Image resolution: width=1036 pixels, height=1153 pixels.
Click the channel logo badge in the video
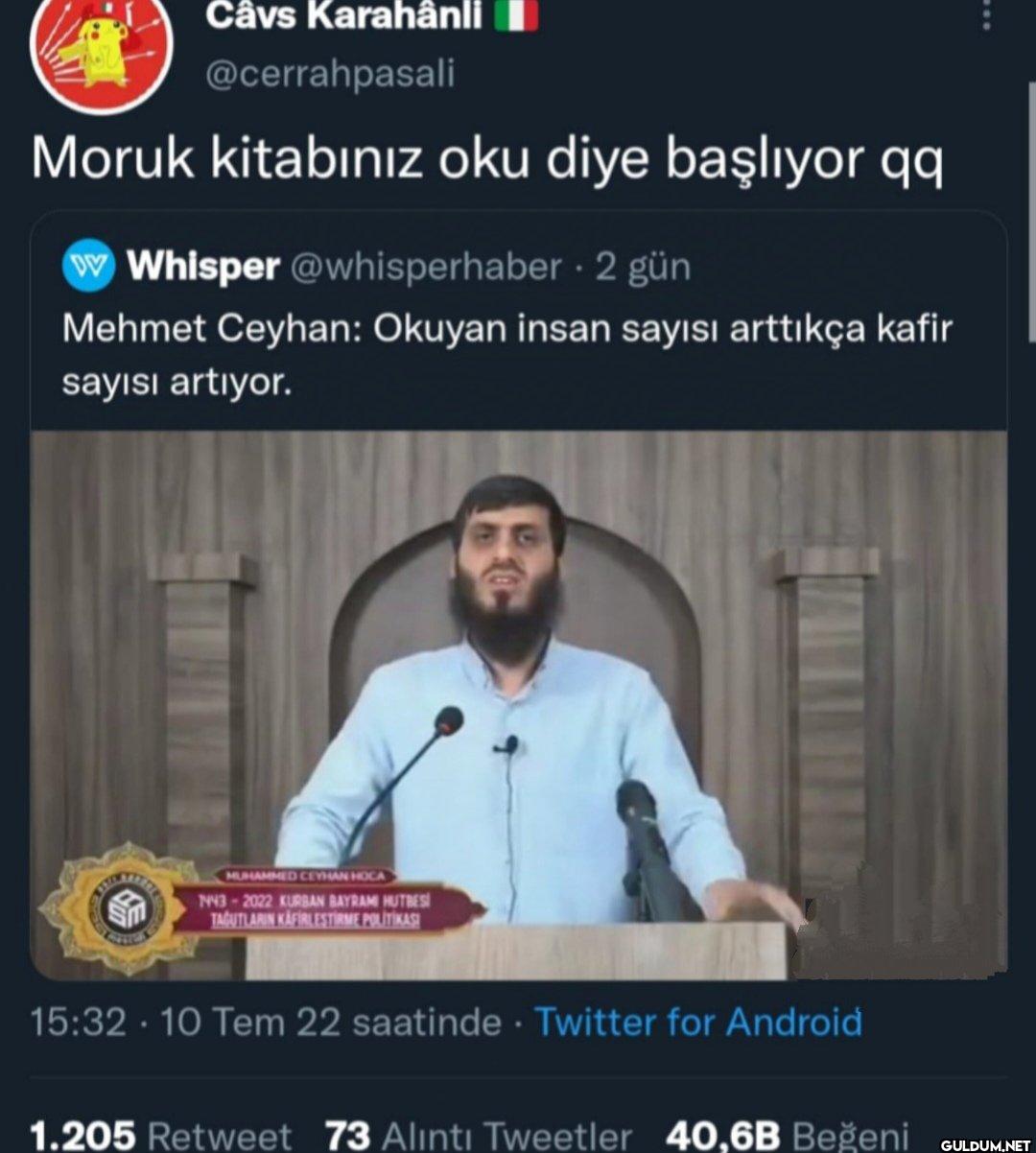(x=120, y=908)
